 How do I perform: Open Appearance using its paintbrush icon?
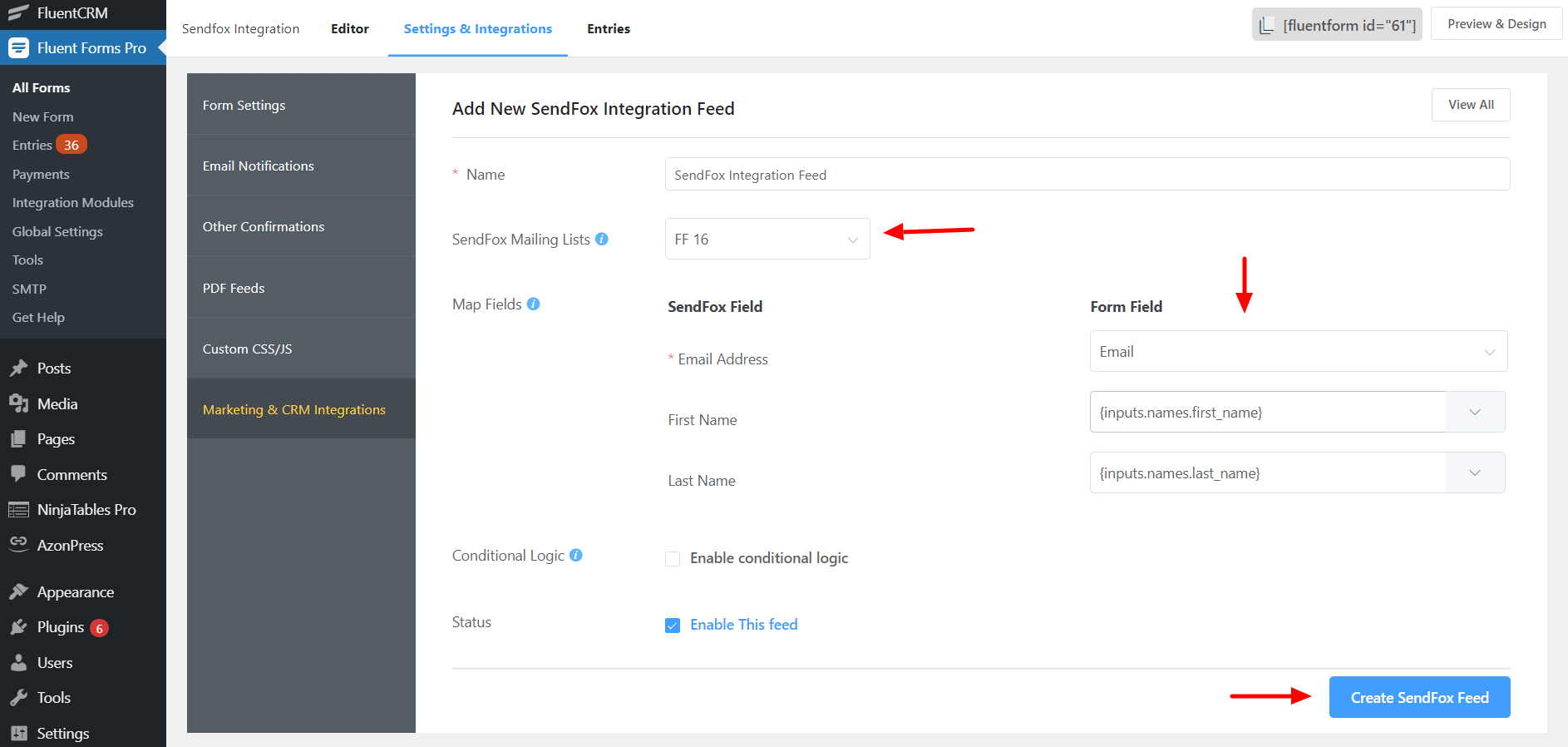click(20, 591)
